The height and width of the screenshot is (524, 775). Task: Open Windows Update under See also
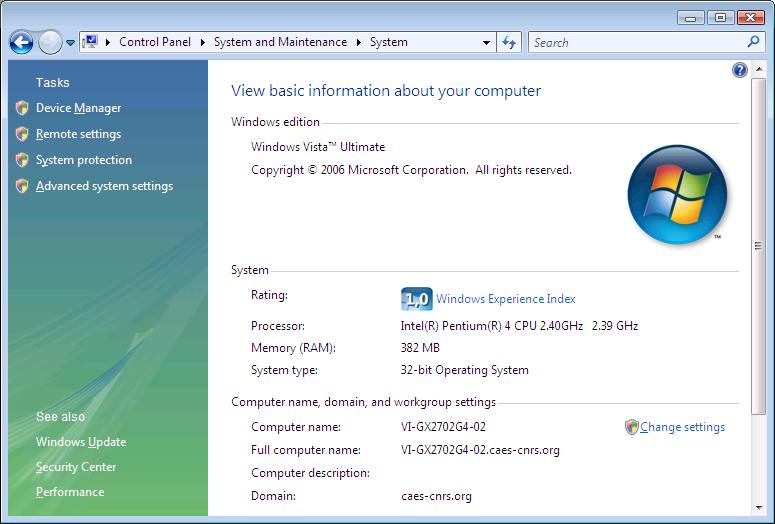tap(81, 442)
